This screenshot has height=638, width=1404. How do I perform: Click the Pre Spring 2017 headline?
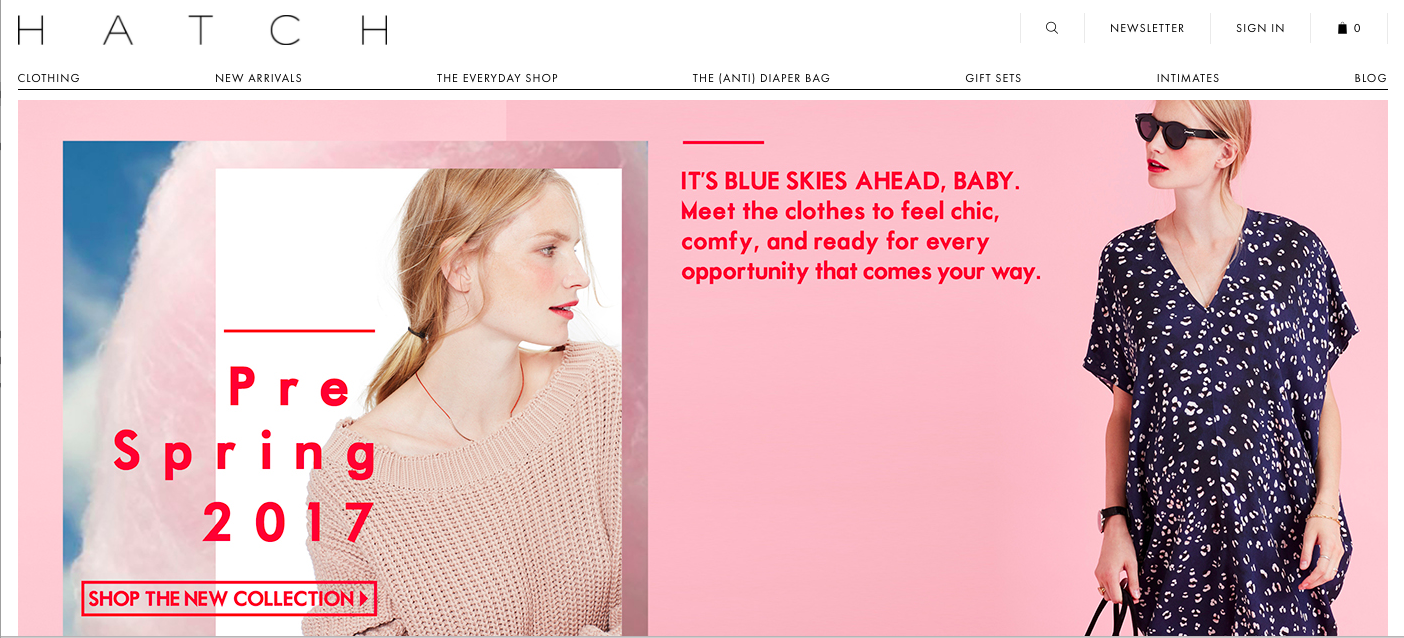pos(245,455)
